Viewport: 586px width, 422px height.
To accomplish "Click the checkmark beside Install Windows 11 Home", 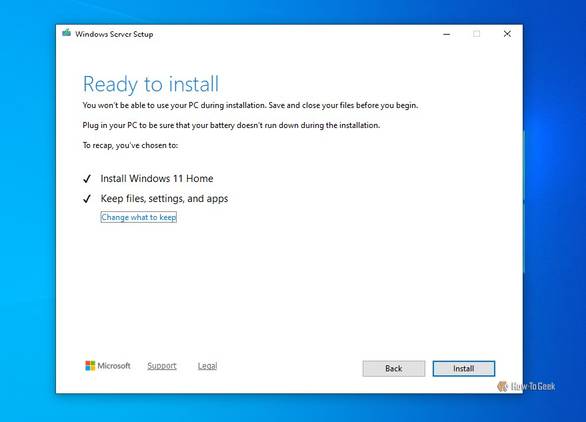I will click(87, 179).
